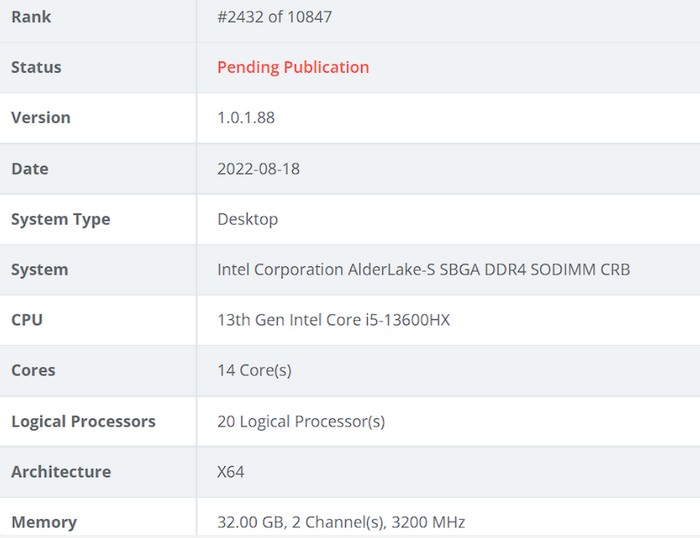Click the Rank row label
This screenshot has width=700, height=538.
[x=31, y=17]
